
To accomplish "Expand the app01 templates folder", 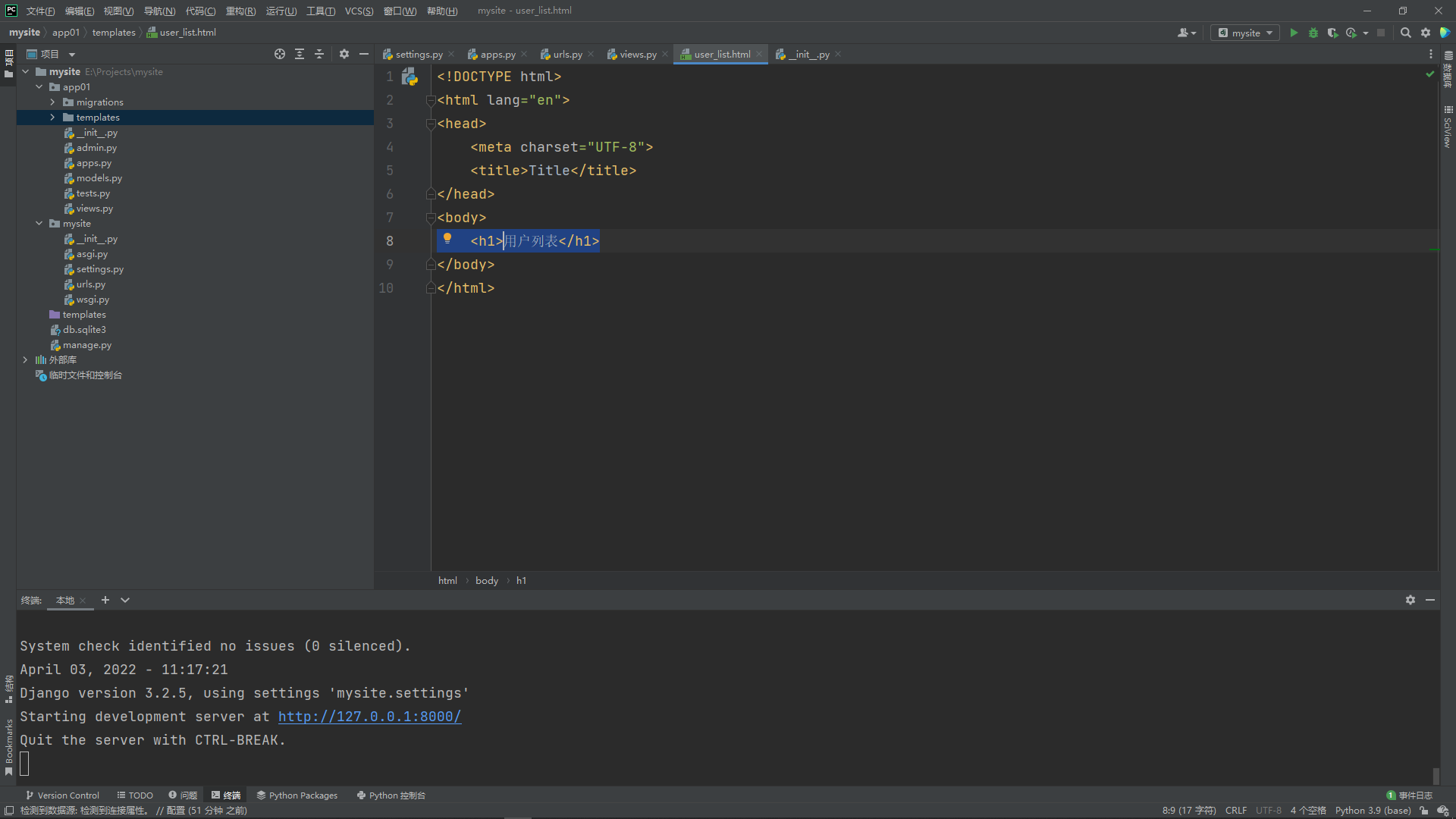I will pyautogui.click(x=52, y=117).
